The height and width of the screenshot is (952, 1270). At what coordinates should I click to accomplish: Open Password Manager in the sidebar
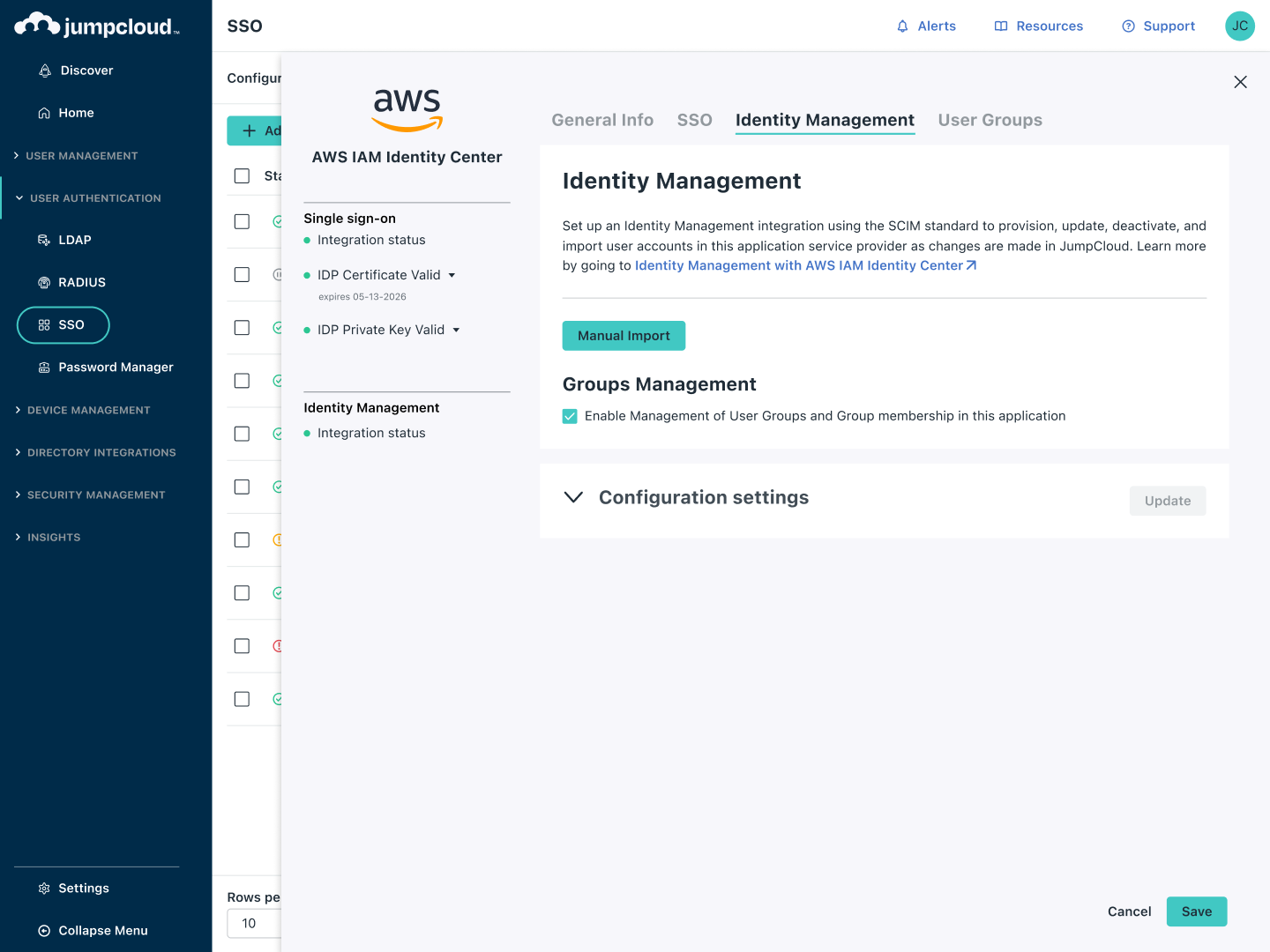pyautogui.click(x=42, y=367)
